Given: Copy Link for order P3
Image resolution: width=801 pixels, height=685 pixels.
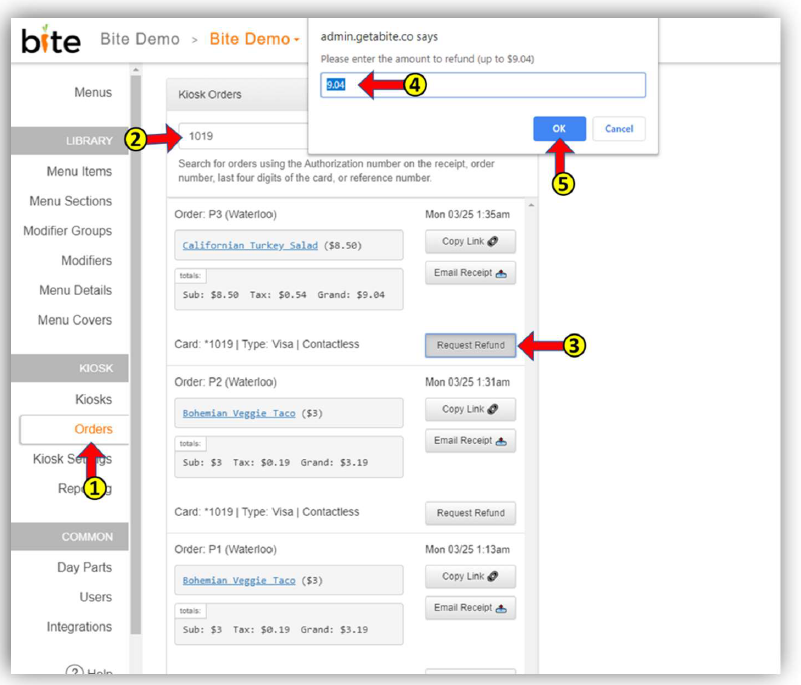Looking at the screenshot, I should pyautogui.click(x=470, y=241).
